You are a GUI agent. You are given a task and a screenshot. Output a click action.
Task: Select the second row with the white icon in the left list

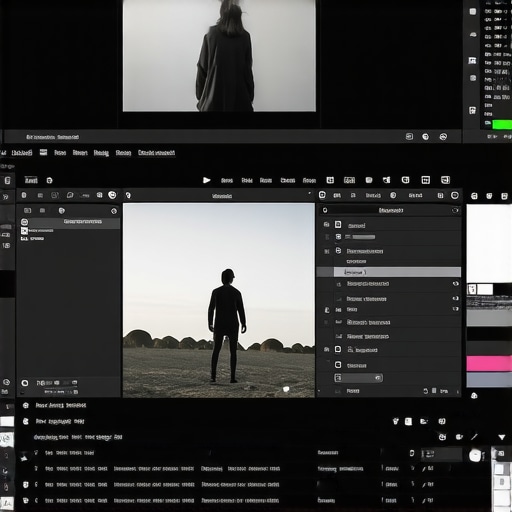[37, 231]
